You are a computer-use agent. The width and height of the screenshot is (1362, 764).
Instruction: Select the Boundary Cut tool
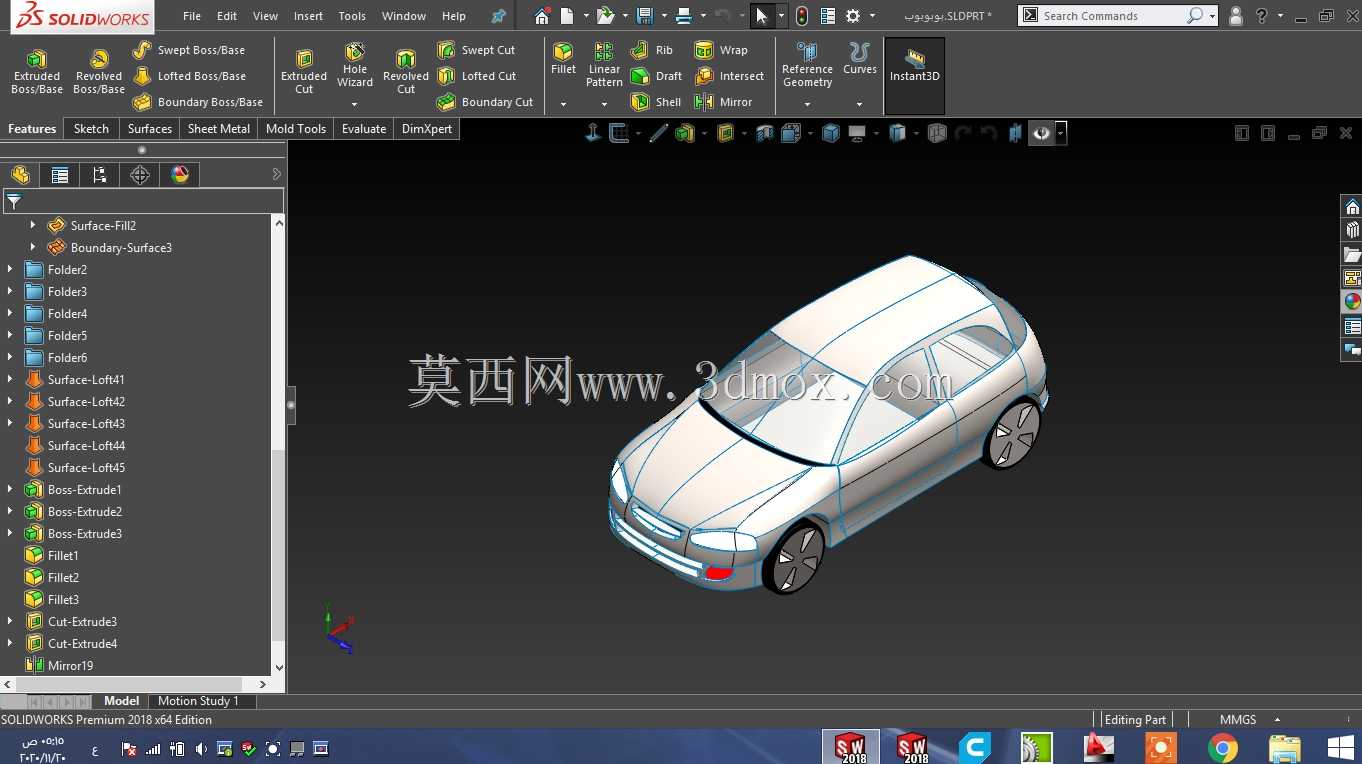tap(485, 102)
